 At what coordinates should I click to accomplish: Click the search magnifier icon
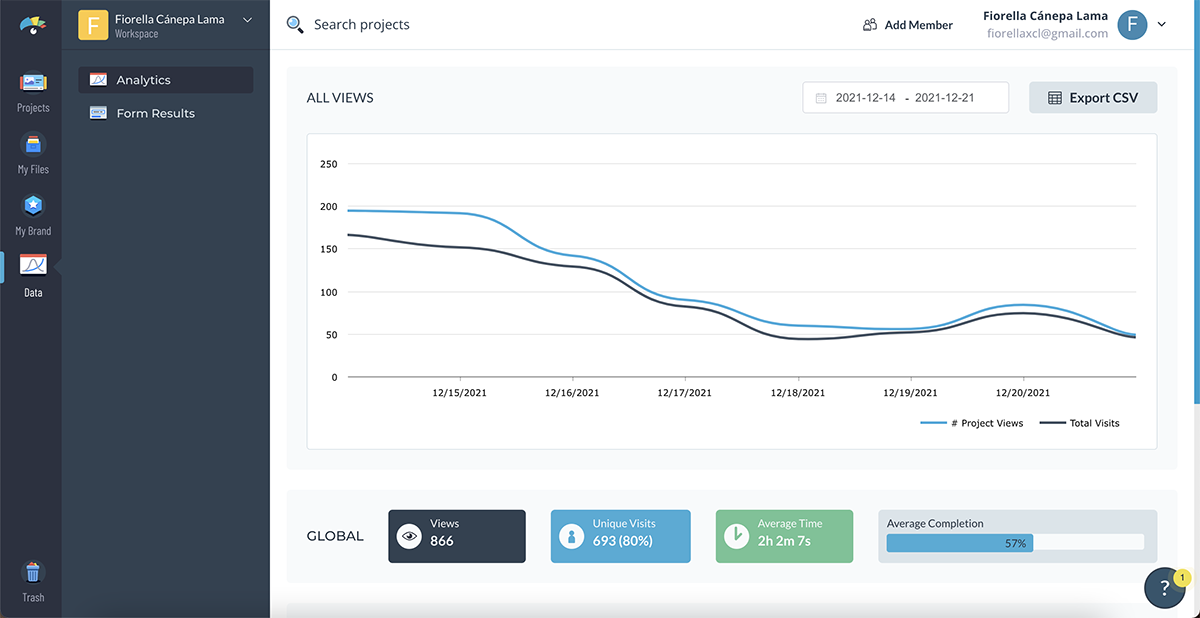coord(295,25)
